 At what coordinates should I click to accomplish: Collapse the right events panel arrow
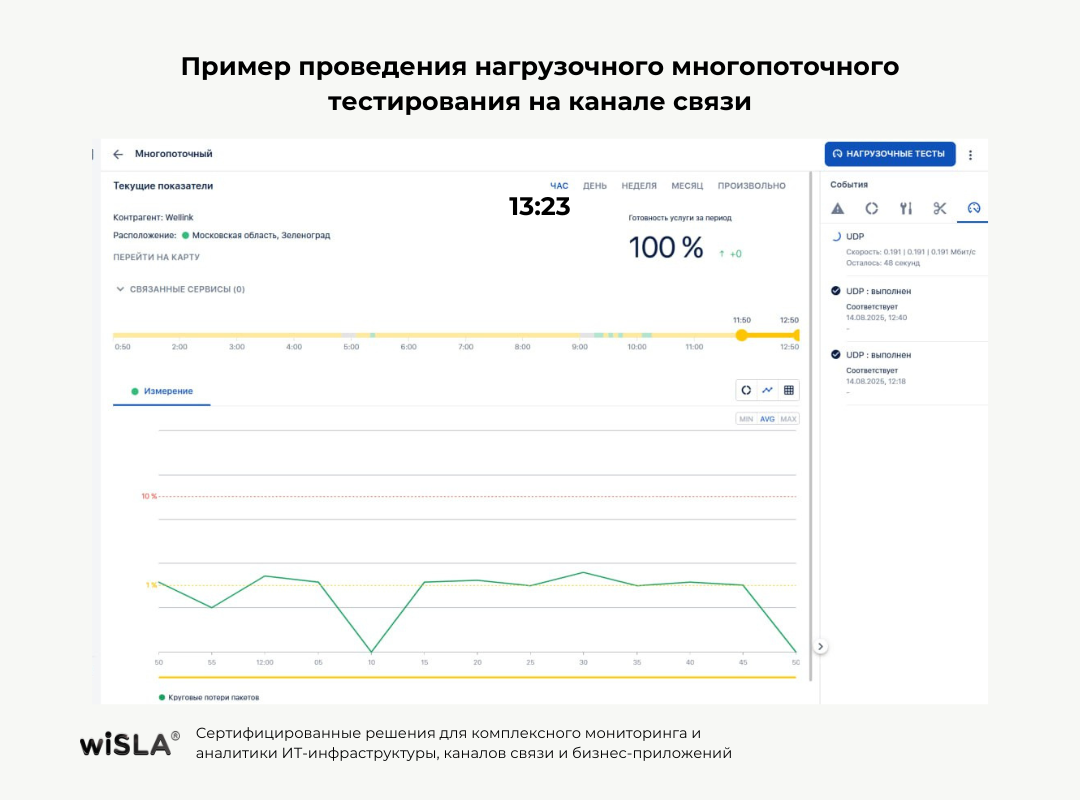tap(821, 646)
